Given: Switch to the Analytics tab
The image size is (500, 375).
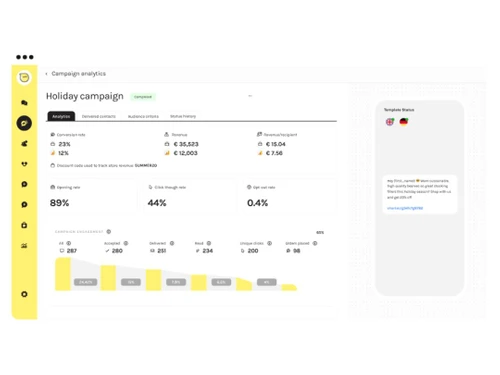Looking at the screenshot, I should pyautogui.click(x=61, y=116).
